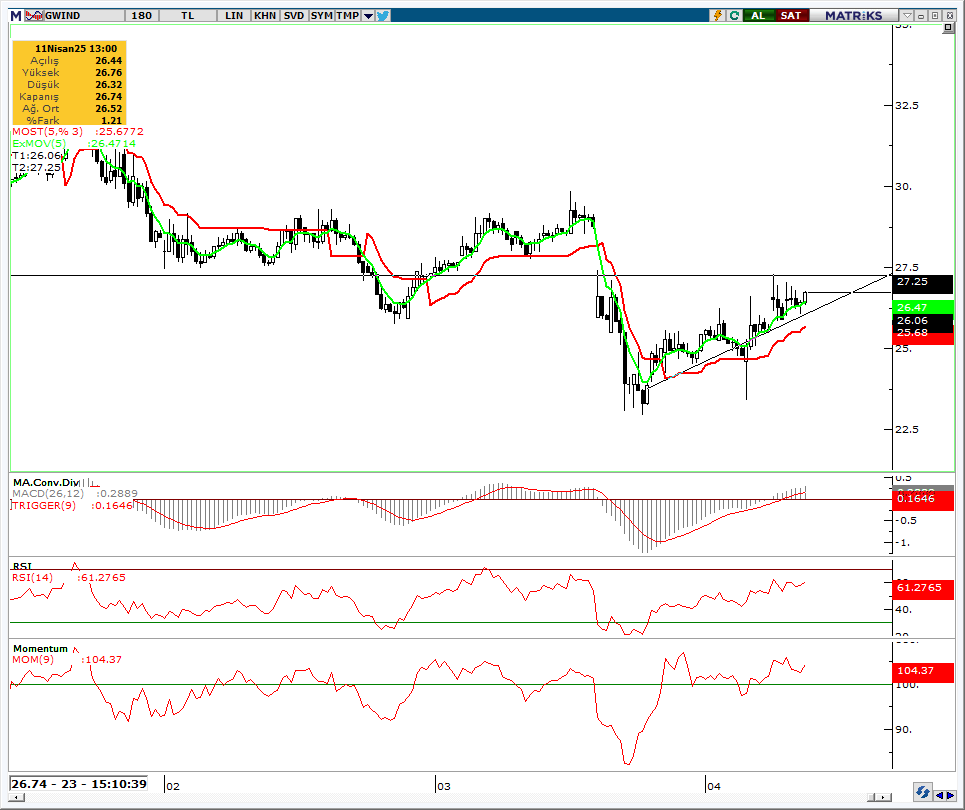The height and width of the screenshot is (810, 965).
Task: Click the T1:26.06 trend label
Action: click(x=37, y=156)
